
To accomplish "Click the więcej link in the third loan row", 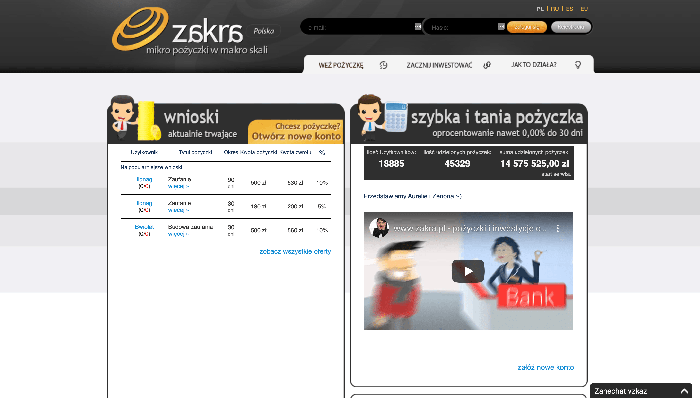I will tap(178, 235).
